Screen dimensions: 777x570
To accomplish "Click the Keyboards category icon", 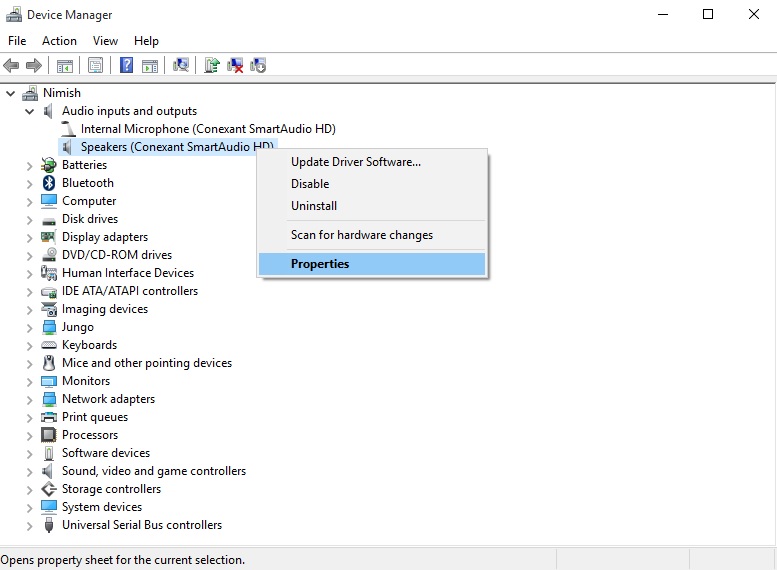I will coord(49,344).
